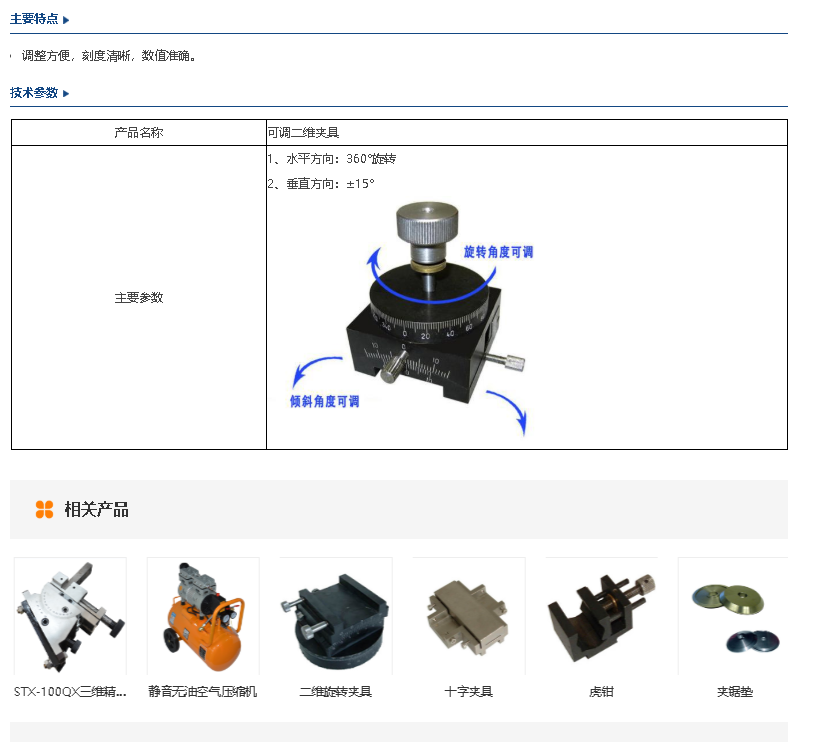Click the 二维旋转夹具 product name link
This screenshot has height=742, width=822.
click(336, 692)
